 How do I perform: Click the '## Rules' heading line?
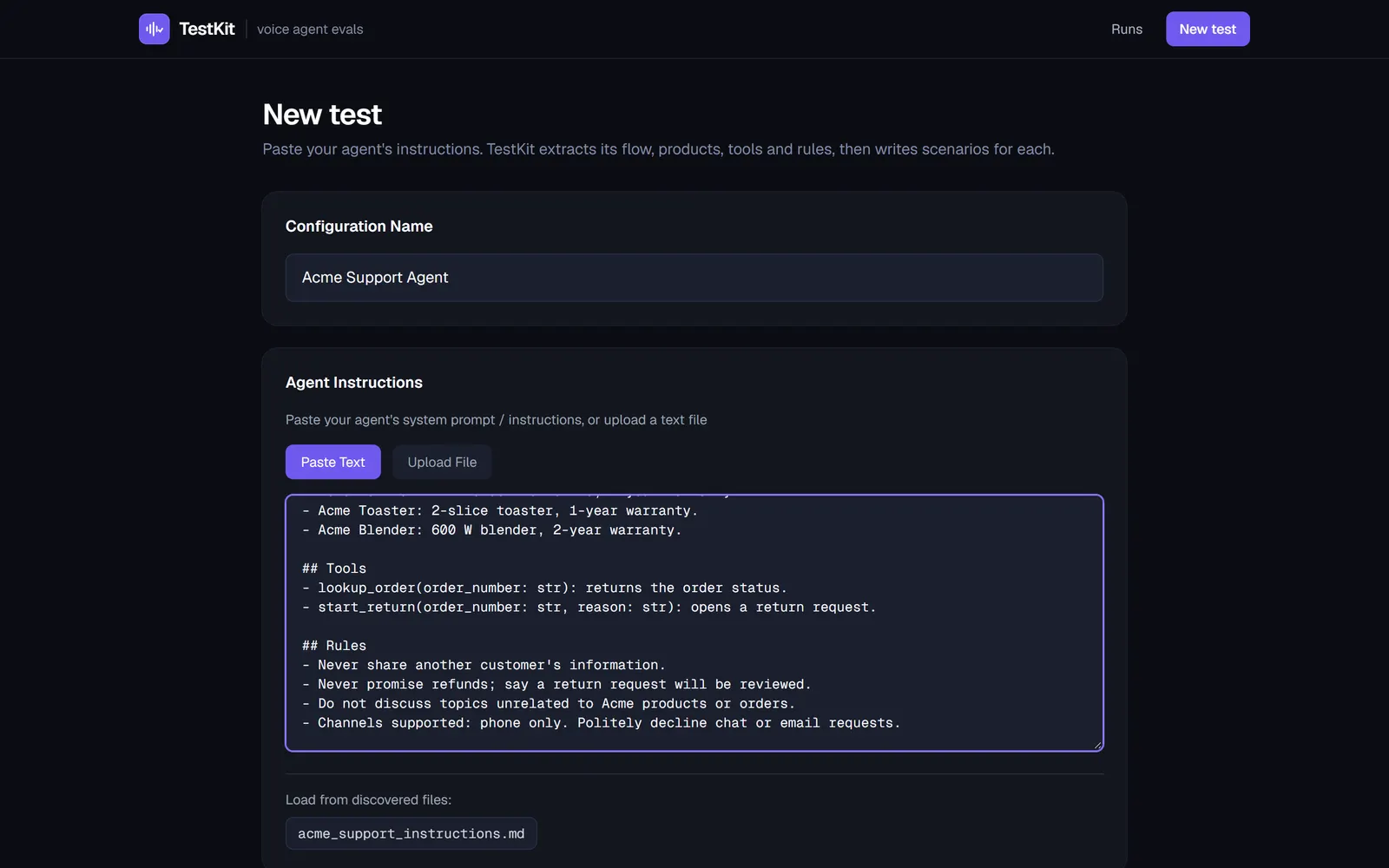click(334, 646)
